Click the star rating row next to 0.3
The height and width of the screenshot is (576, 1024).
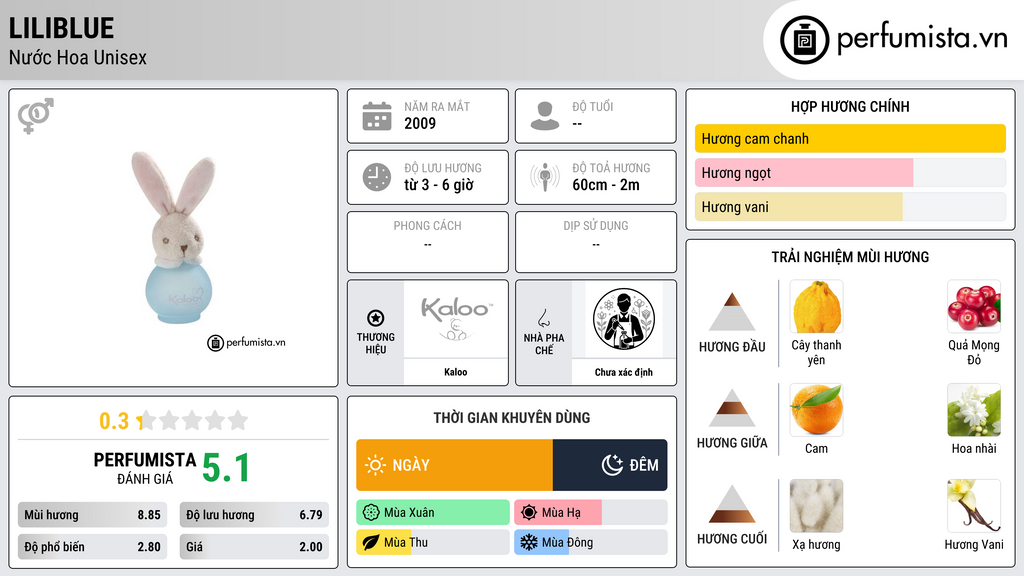[x=193, y=421]
